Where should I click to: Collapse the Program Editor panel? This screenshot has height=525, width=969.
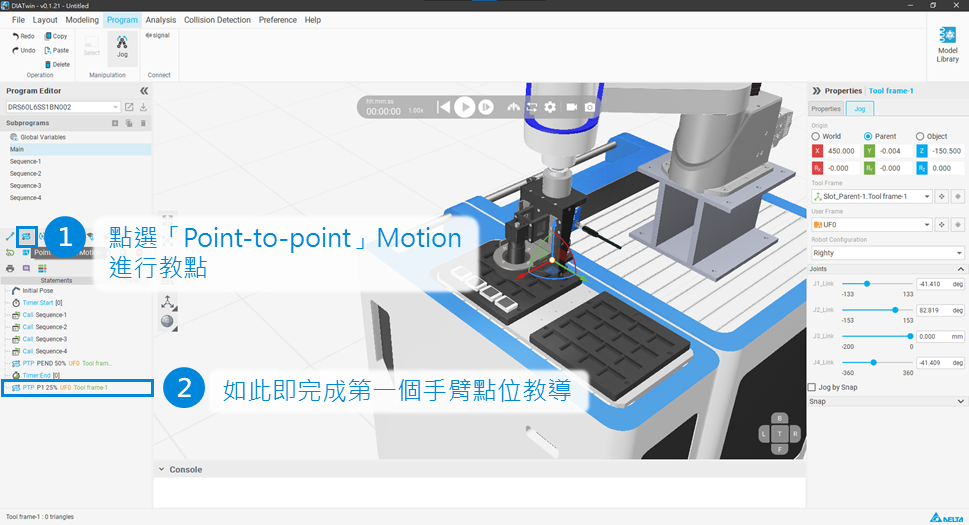tap(144, 91)
